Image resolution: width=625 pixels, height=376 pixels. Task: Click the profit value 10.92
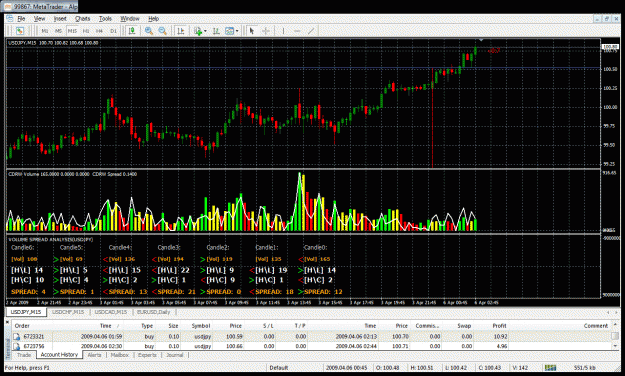500,337
